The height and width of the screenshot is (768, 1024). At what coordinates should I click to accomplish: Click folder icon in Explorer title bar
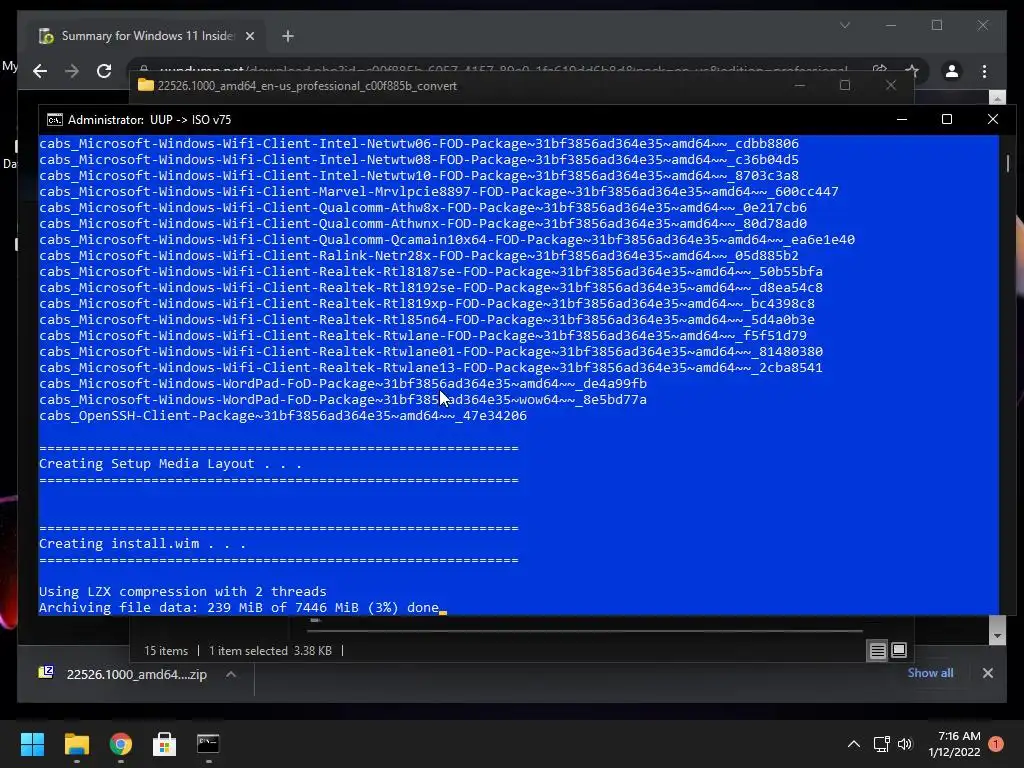click(146, 86)
